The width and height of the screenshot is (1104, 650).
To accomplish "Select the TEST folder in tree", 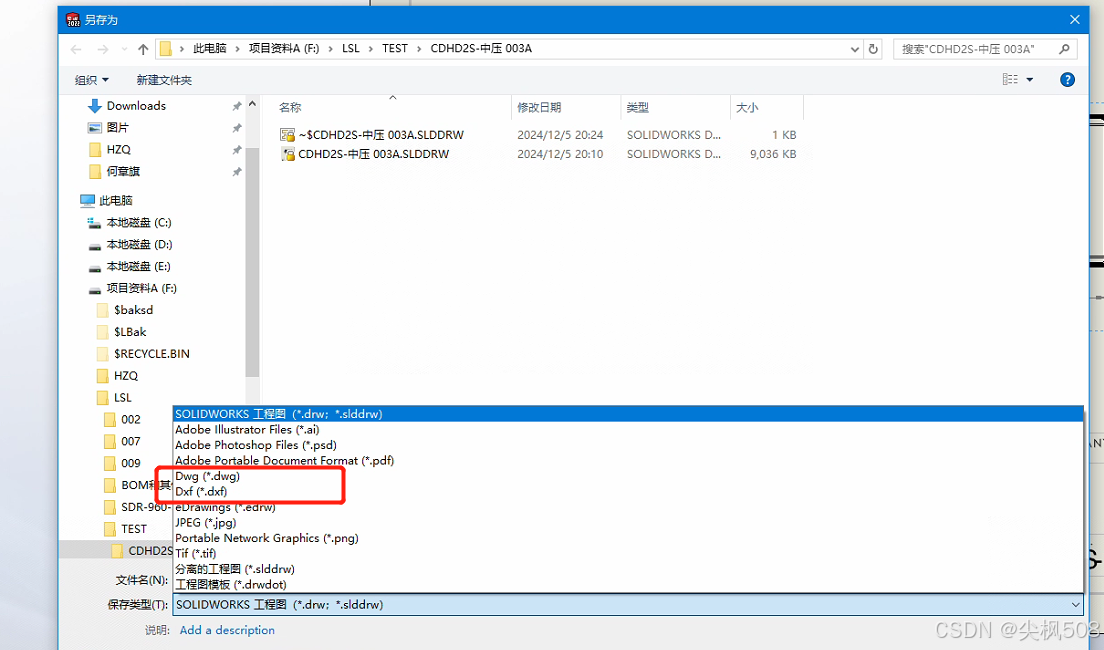I will 134,528.
